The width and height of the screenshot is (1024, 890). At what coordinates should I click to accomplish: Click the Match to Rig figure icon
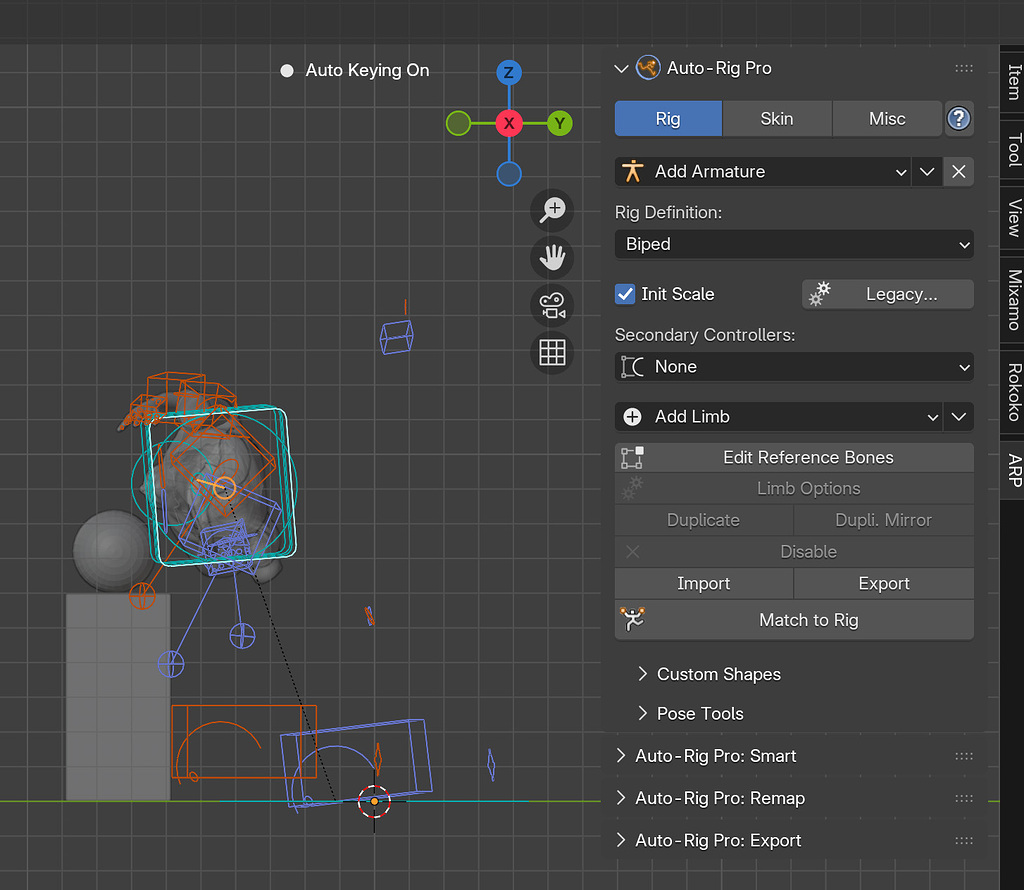632,619
